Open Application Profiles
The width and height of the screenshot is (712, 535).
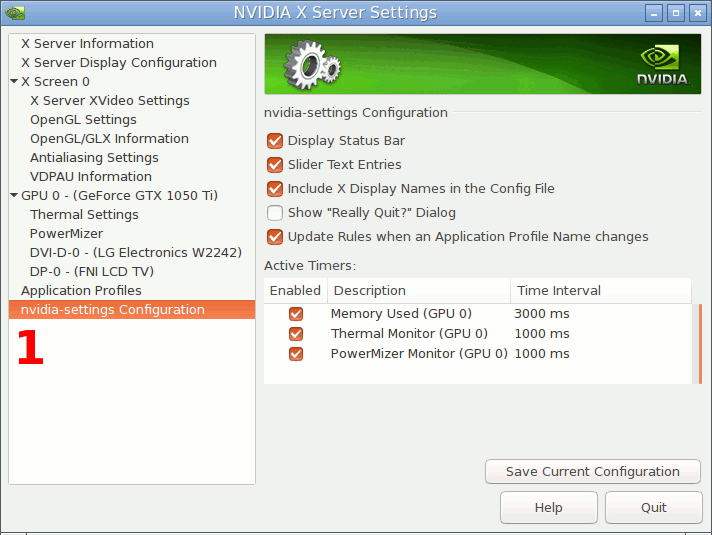[x=81, y=291]
